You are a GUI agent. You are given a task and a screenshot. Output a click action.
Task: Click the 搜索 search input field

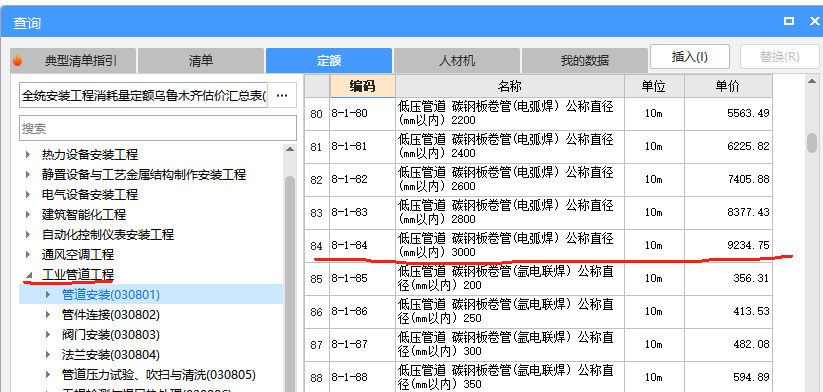(x=158, y=128)
